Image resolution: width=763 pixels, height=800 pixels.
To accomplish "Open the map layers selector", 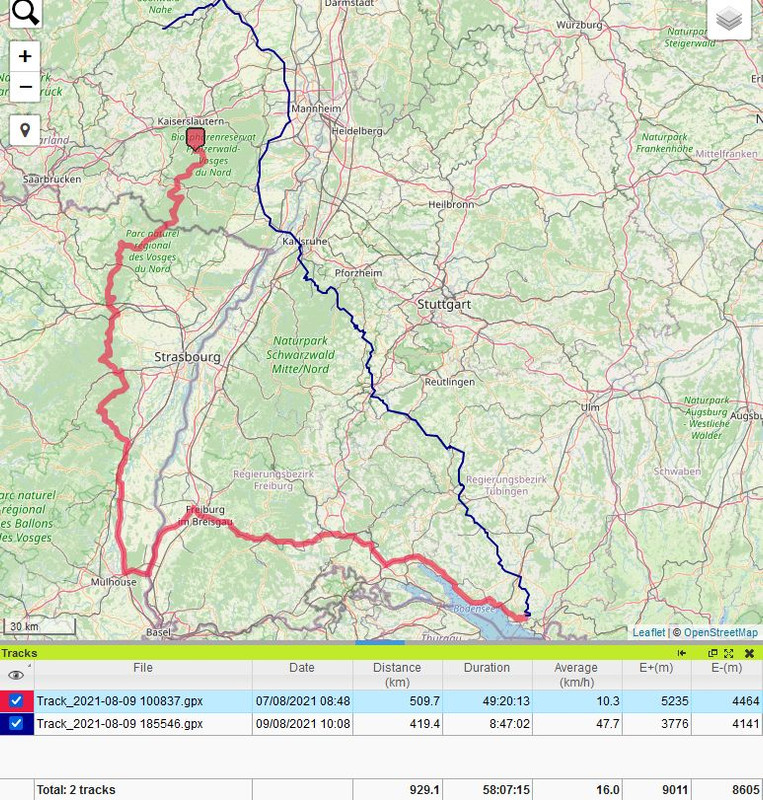I will tap(729, 19).
